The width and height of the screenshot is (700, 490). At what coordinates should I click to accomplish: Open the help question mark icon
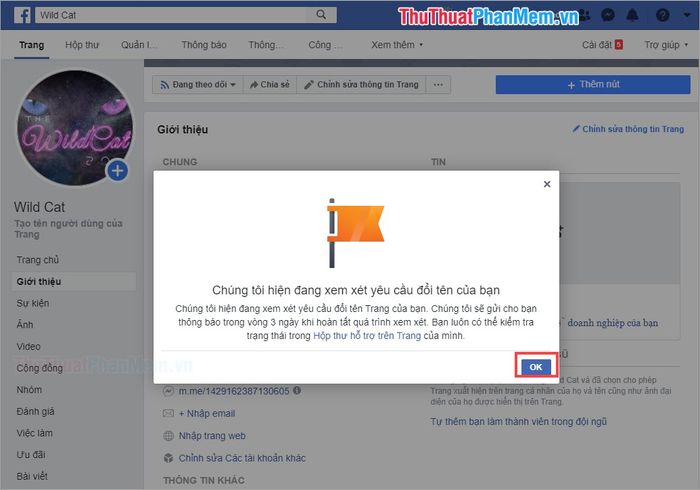(x=662, y=15)
